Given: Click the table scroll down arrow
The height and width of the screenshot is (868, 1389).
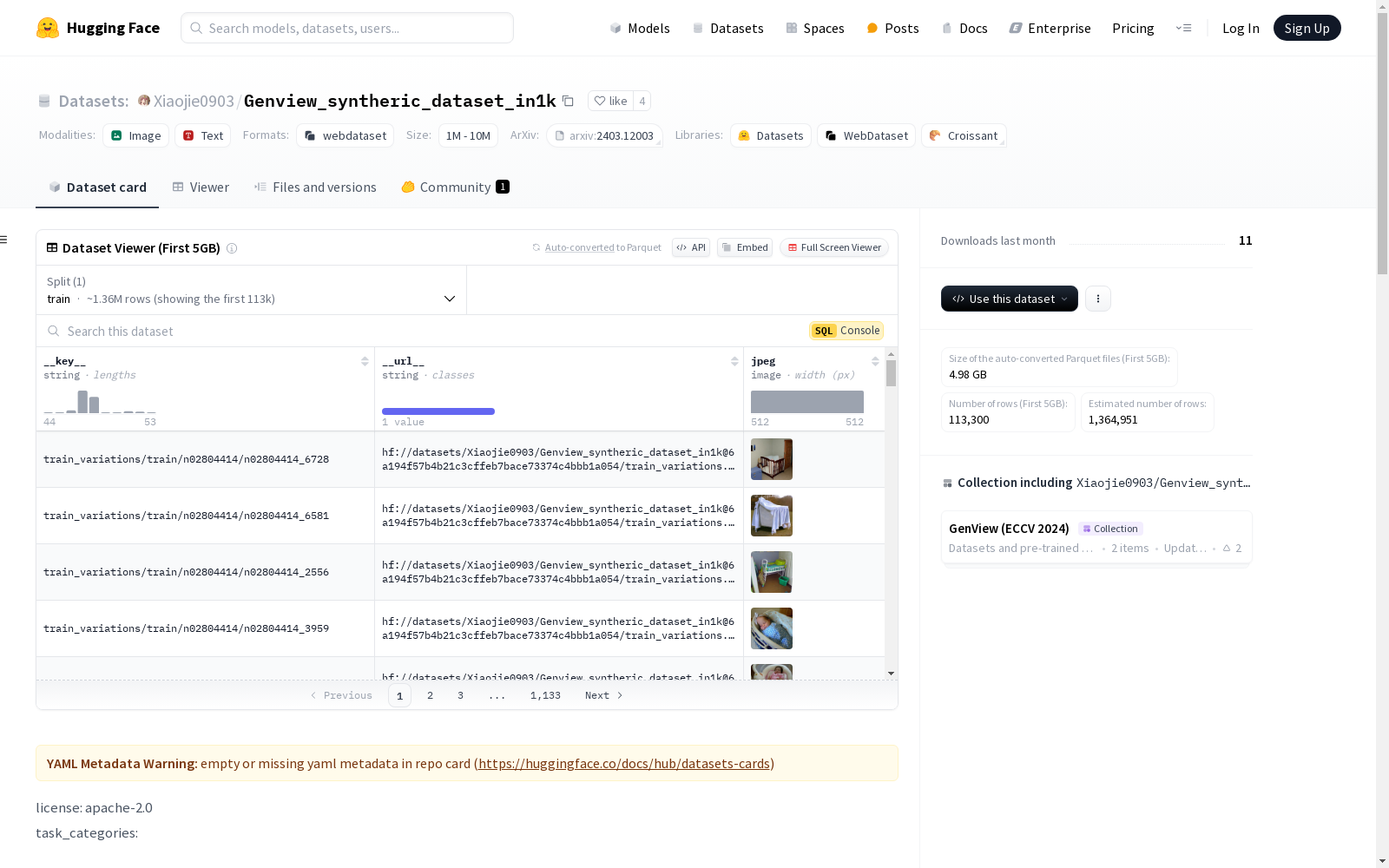Looking at the screenshot, I should [x=891, y=674].
